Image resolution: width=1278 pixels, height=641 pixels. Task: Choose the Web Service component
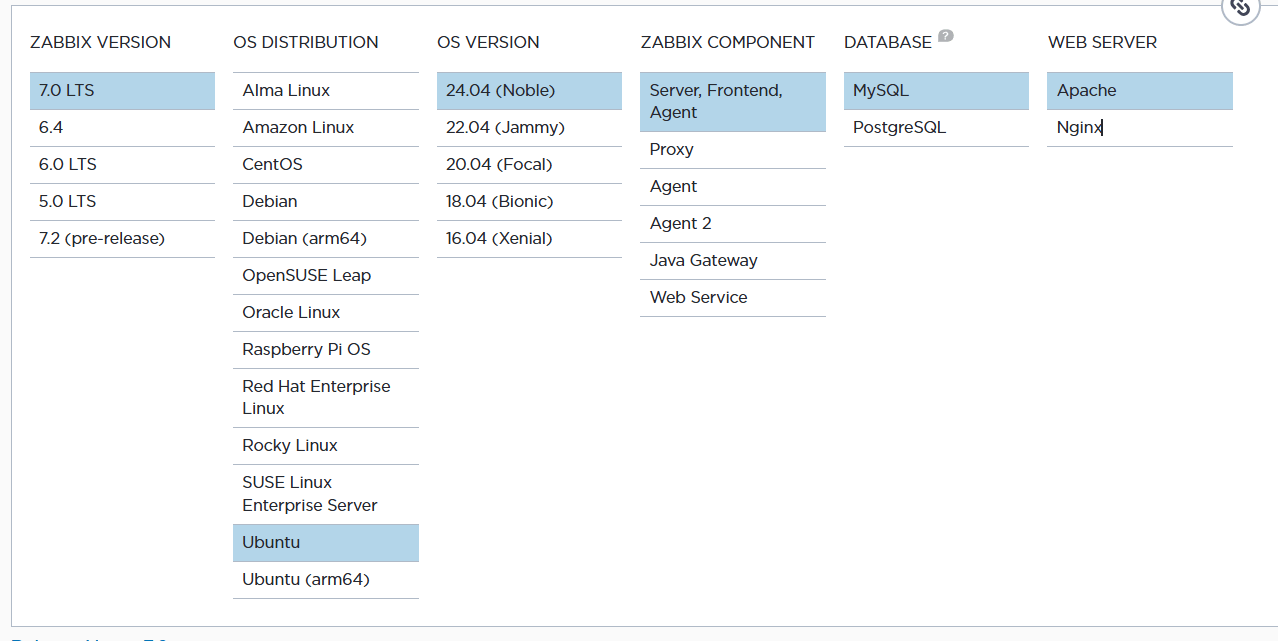click(x=733, y=298)
